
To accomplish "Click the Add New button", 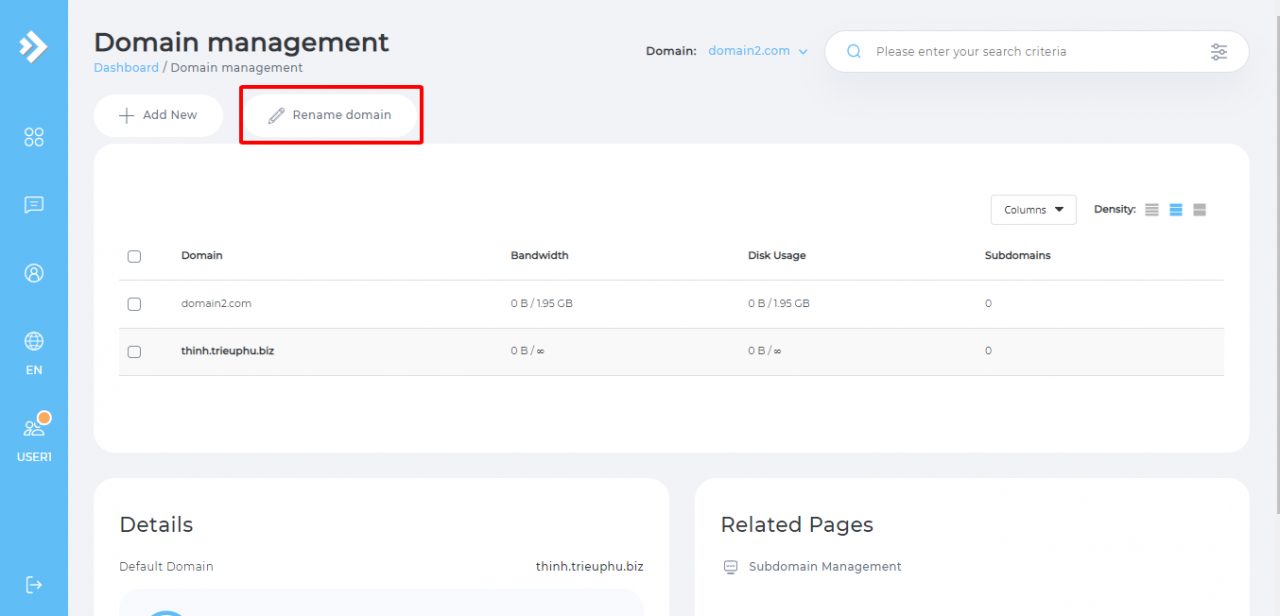I will pyautogui.click(x=158, y=115).
